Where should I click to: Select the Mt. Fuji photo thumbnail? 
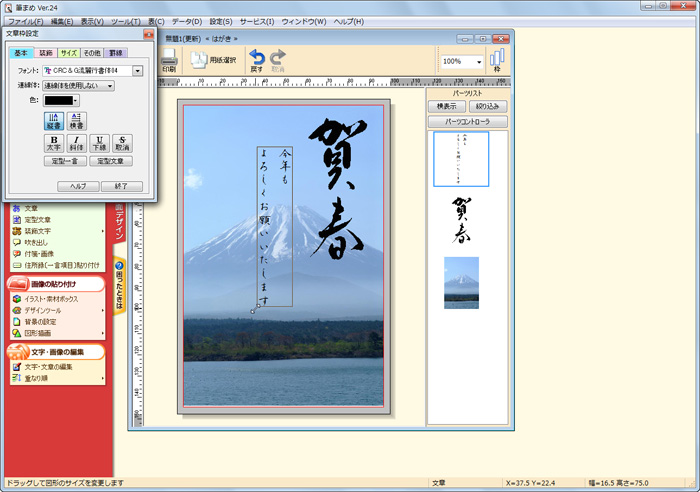point(461,283)
